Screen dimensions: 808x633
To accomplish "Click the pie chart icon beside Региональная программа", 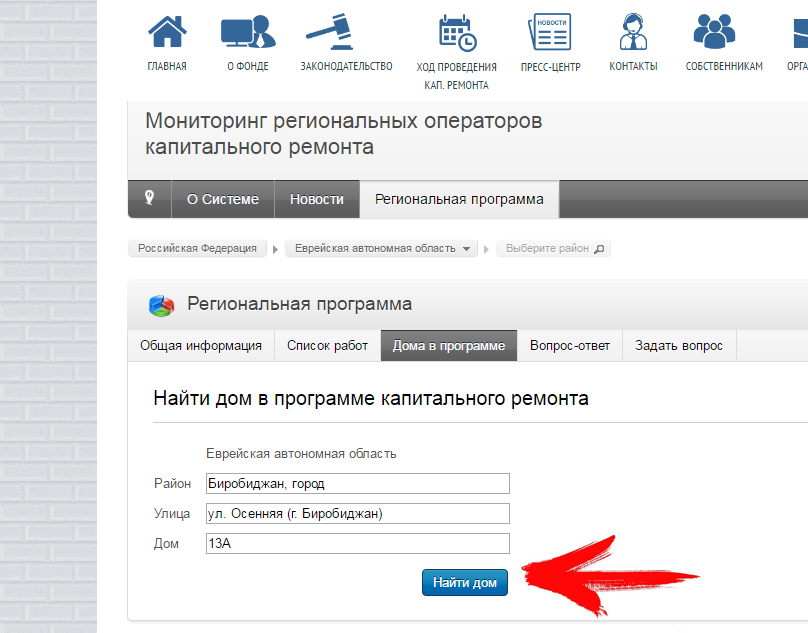I will click(x=161, y=305).
